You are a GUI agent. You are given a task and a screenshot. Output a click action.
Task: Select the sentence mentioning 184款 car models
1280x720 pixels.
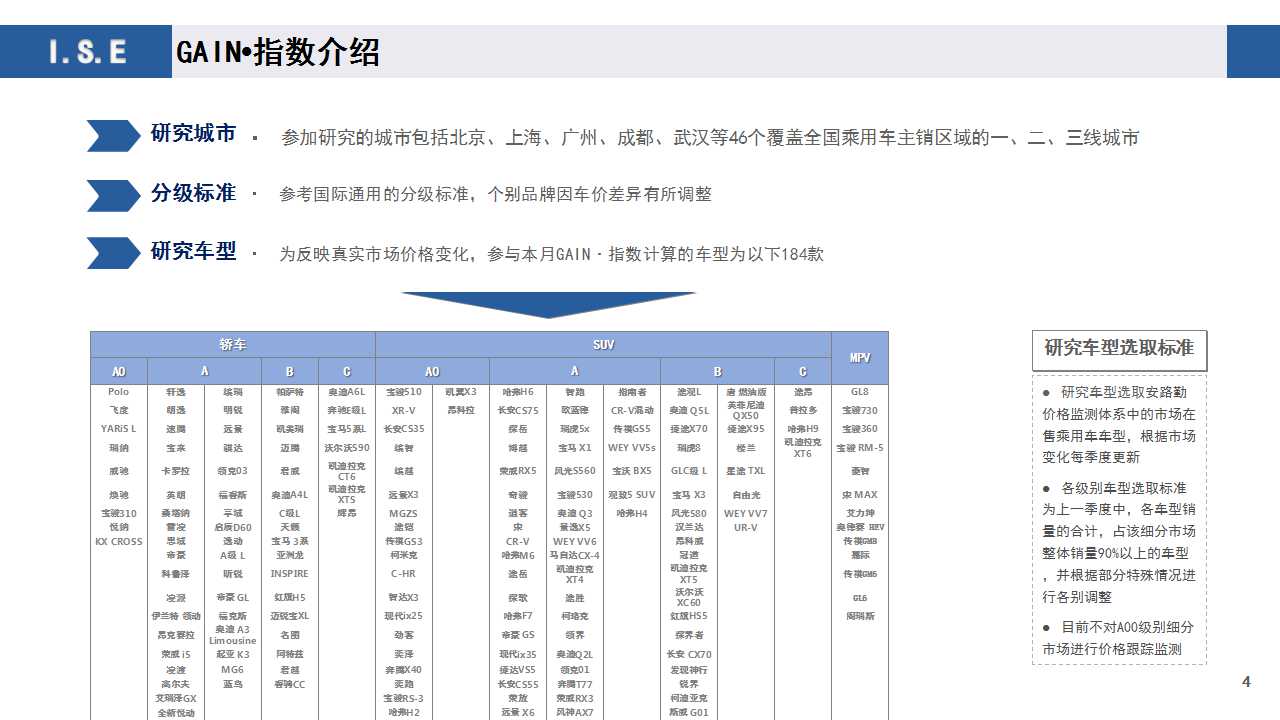pos(551,254)
